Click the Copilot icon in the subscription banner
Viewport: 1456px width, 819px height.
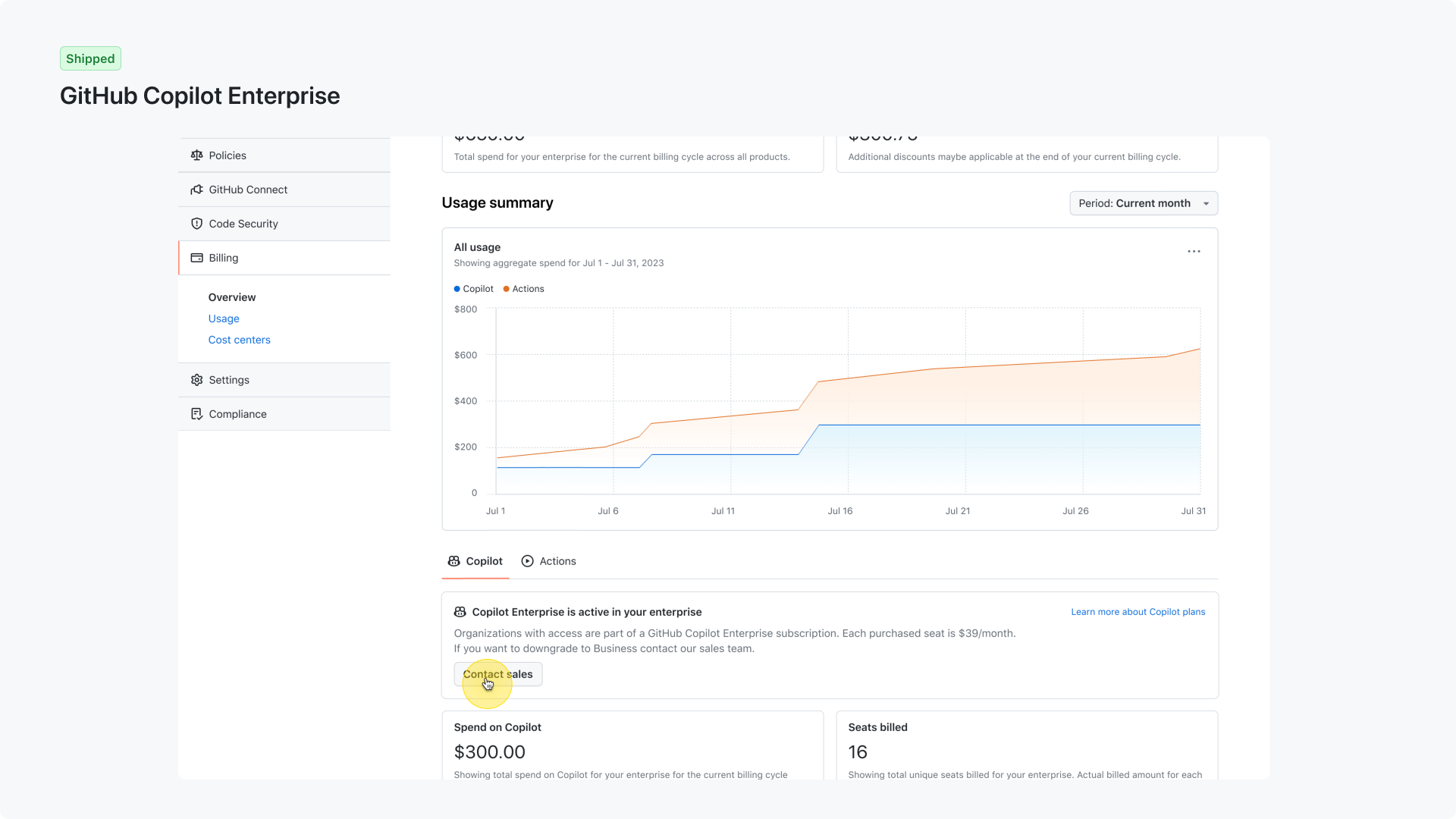click(x=460, y=612)
